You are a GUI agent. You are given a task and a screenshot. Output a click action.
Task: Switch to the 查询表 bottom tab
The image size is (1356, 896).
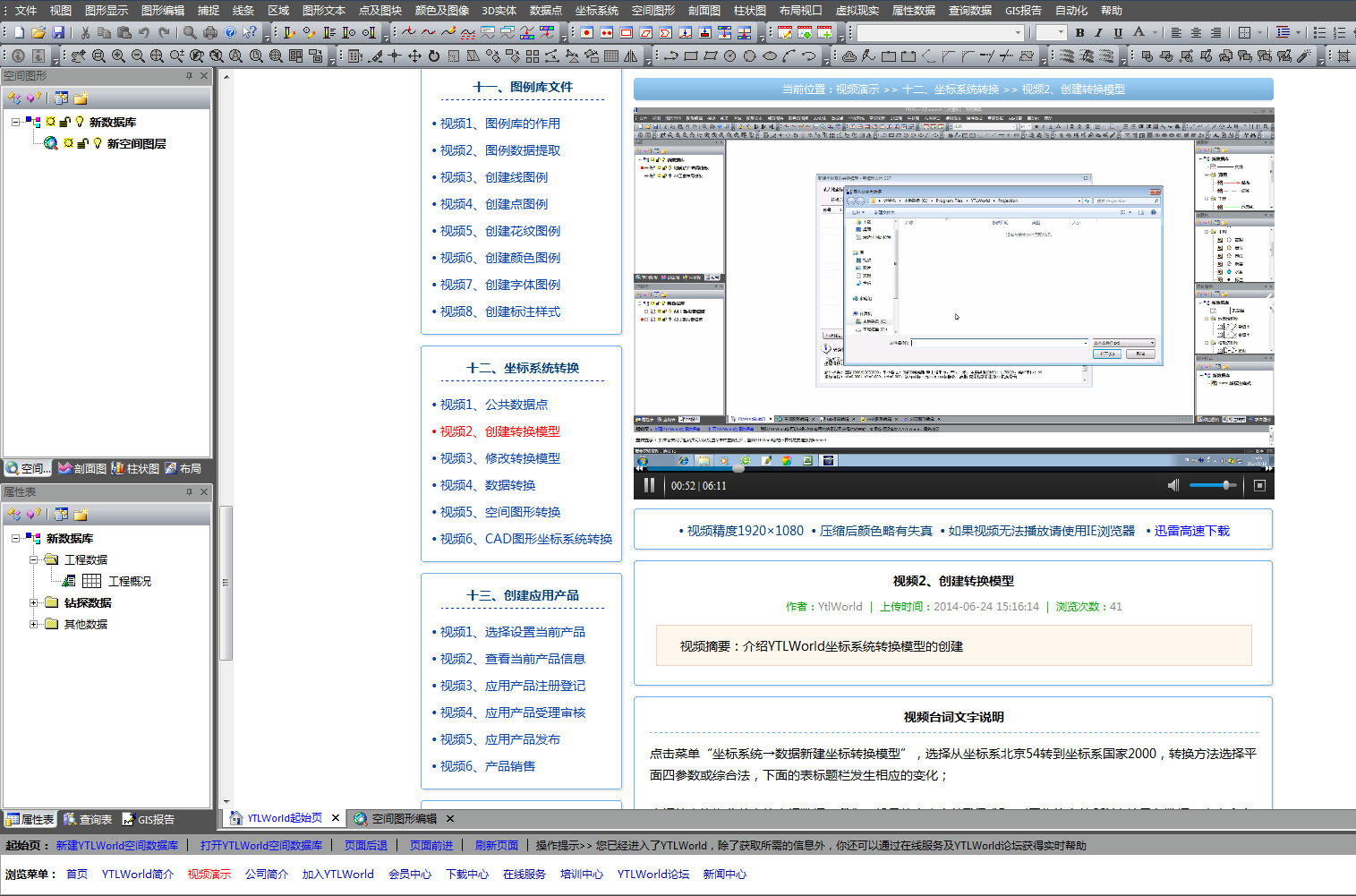tap(88, 819)
